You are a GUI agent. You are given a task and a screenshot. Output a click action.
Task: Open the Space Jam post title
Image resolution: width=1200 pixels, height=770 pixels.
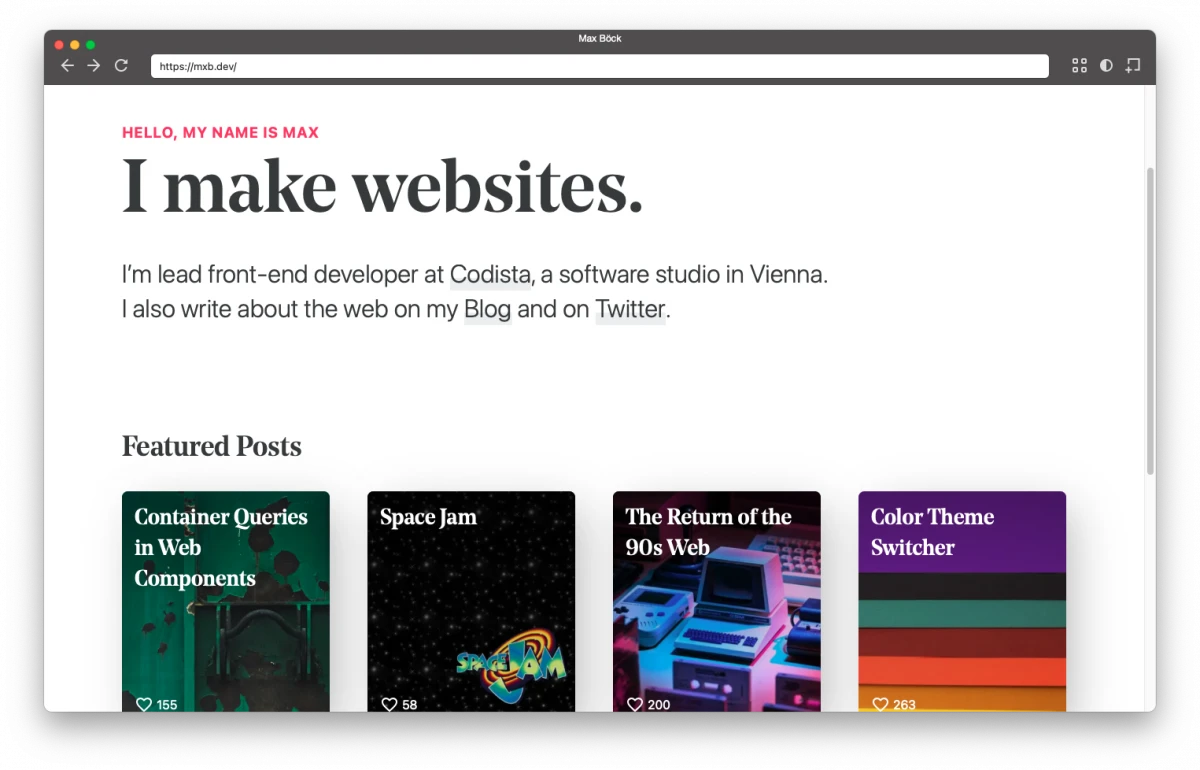tap(428, 517)
